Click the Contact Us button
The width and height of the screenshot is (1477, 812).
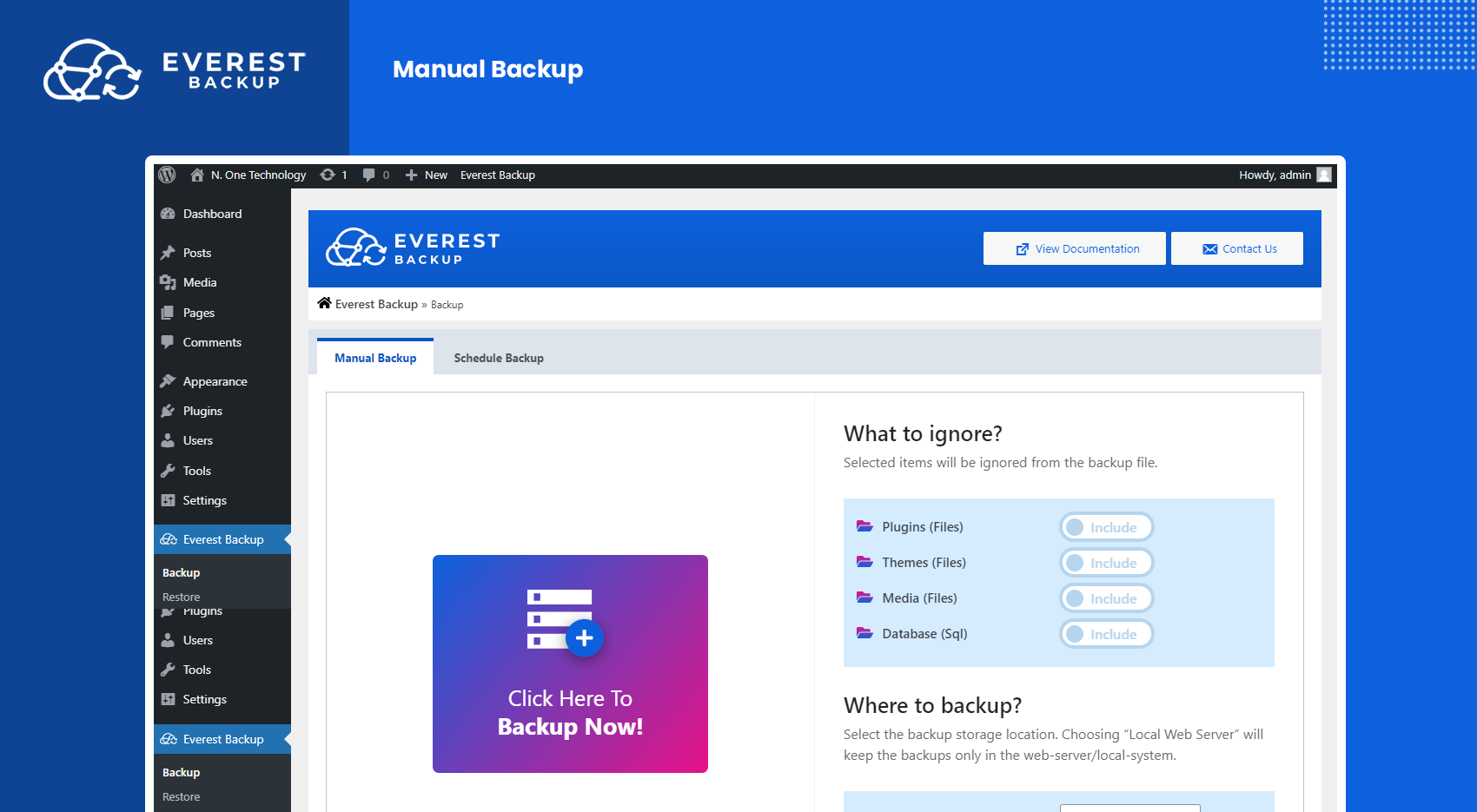pos(1237,248)
